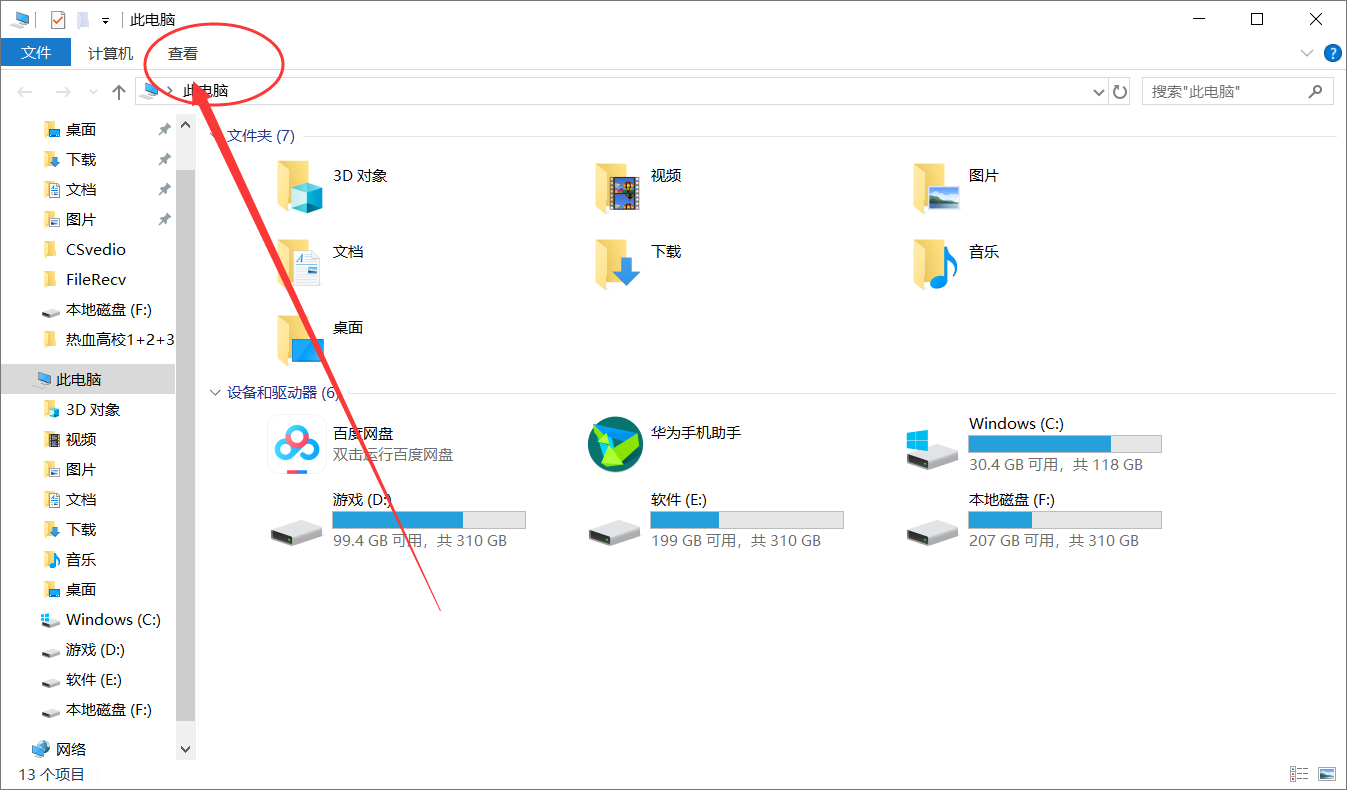Screen dimensions: 1347x790
Task: Click sidebar scrollbar down arrow
Action: pos(185,749)
